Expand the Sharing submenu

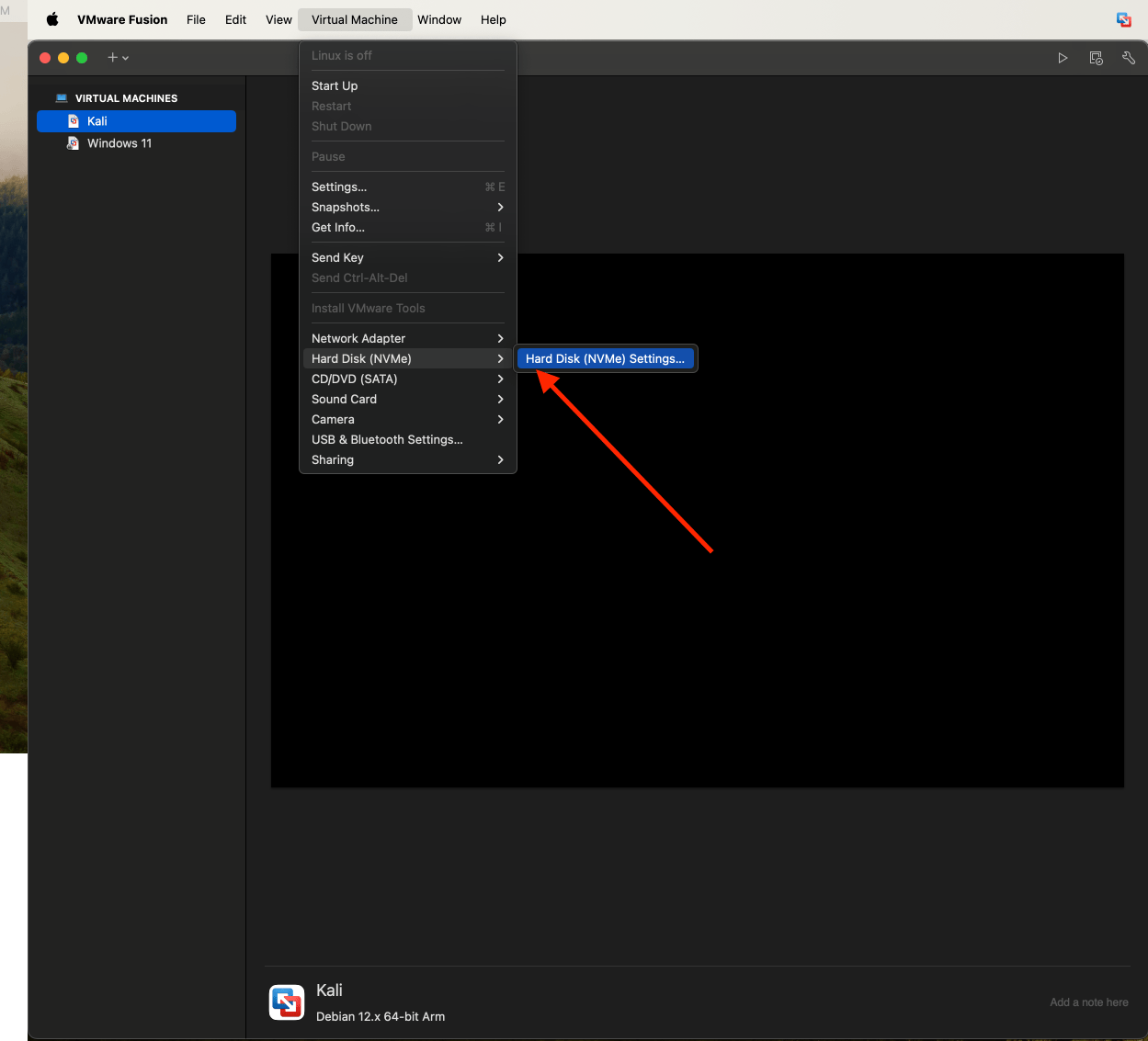point(408,459)
